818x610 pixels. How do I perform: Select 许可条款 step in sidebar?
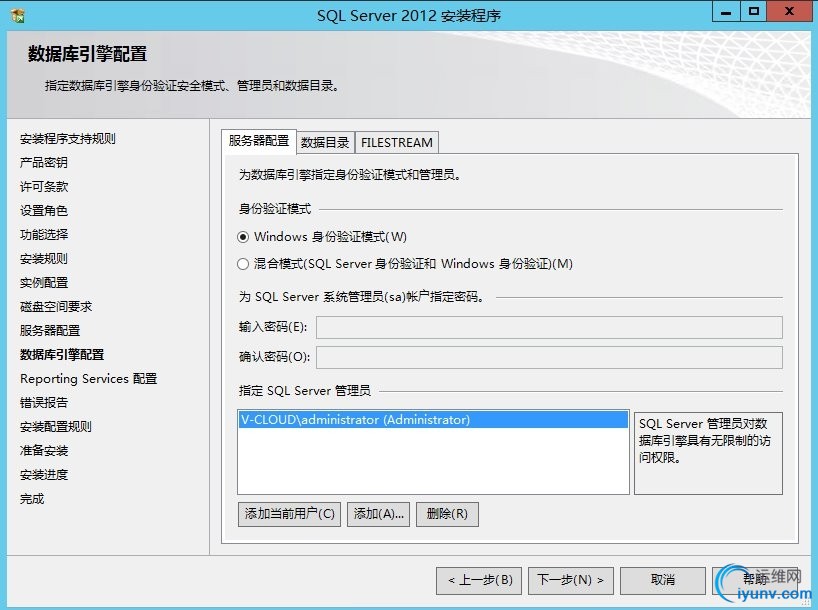[44, 187]
